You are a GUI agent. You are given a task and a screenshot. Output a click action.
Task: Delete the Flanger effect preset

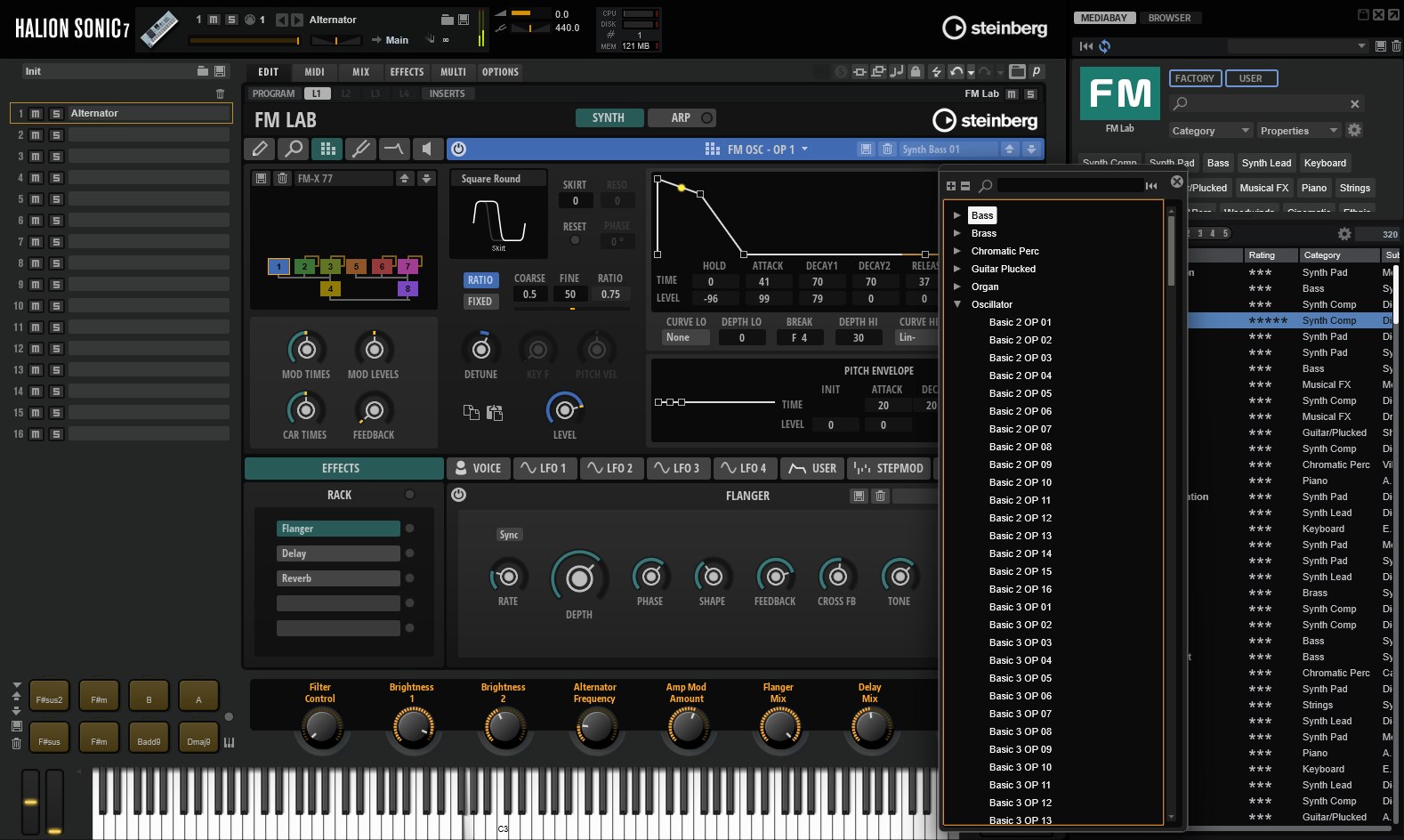[x=880, y=496]
